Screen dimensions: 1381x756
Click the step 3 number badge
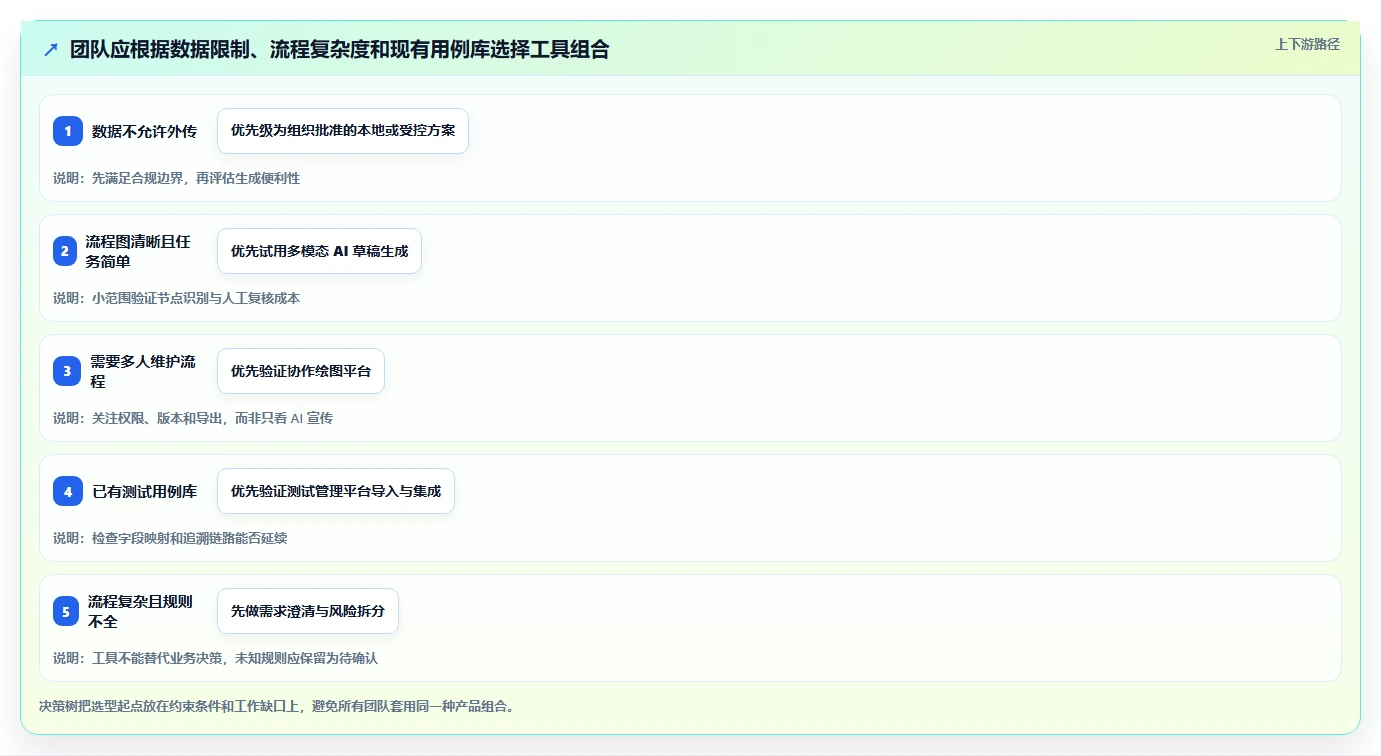click(67, 371)
